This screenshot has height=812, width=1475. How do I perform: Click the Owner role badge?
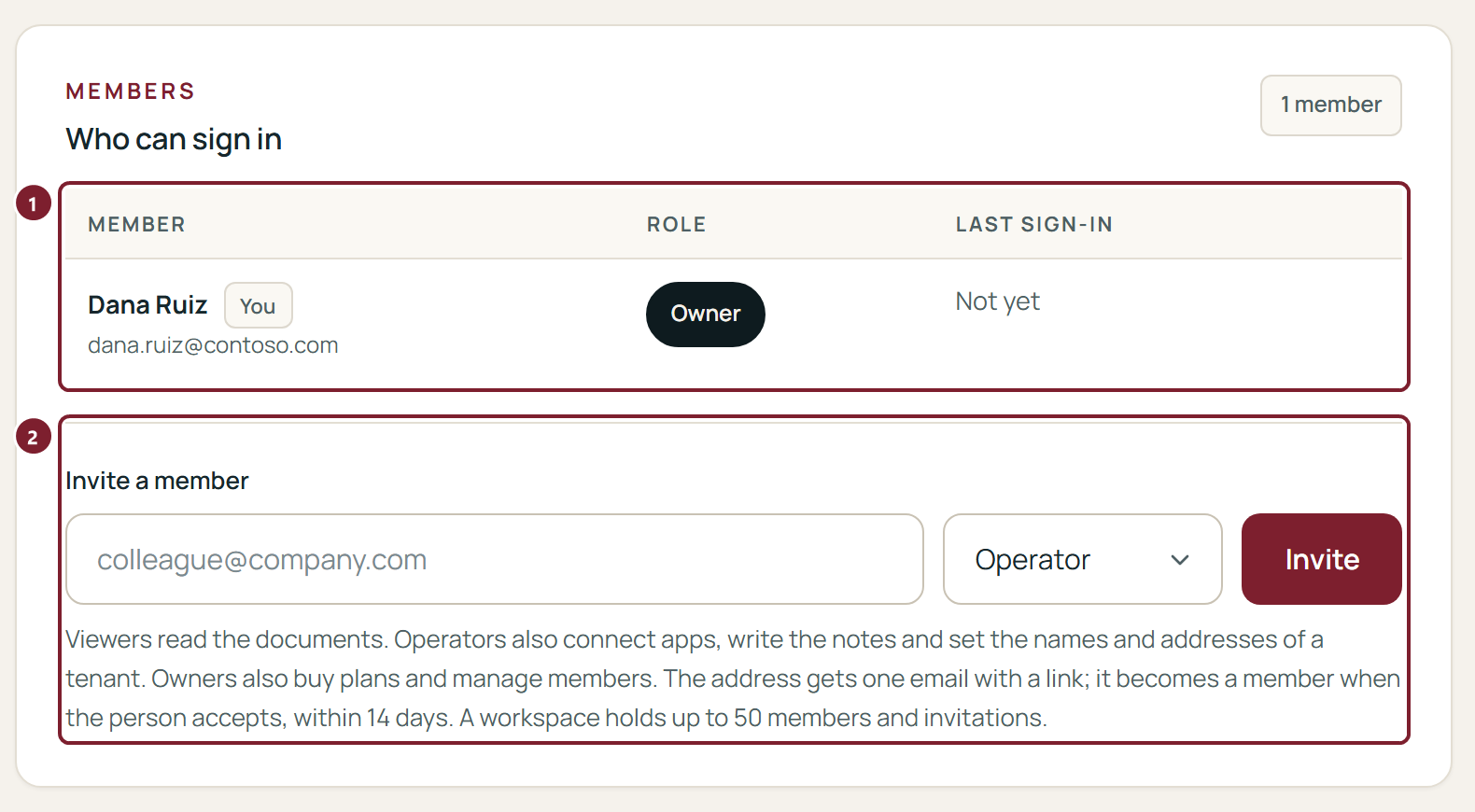pos(706,315)
